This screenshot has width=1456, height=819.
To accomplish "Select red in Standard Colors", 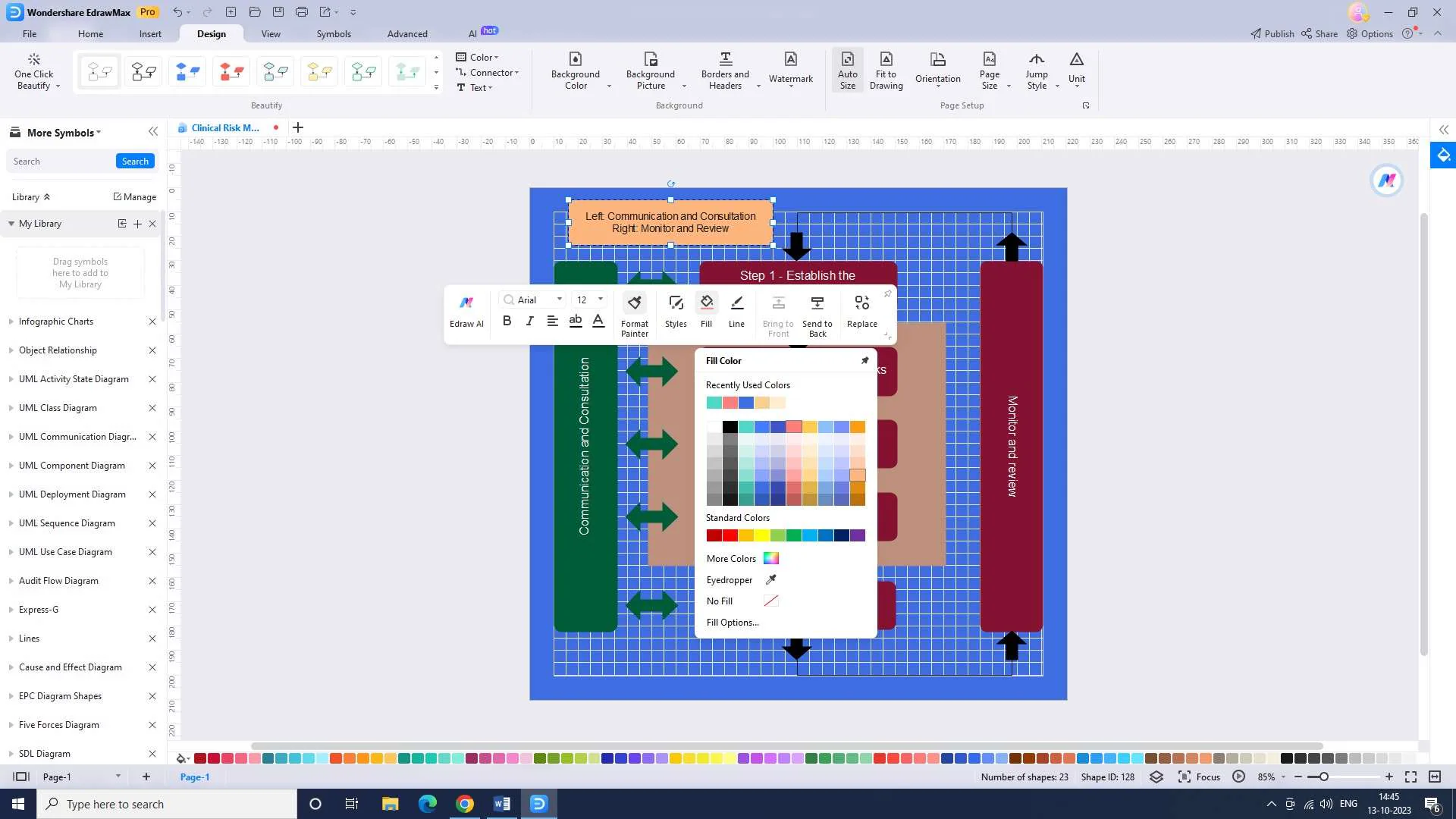I will pyautogui.click(x=730, y=536).
